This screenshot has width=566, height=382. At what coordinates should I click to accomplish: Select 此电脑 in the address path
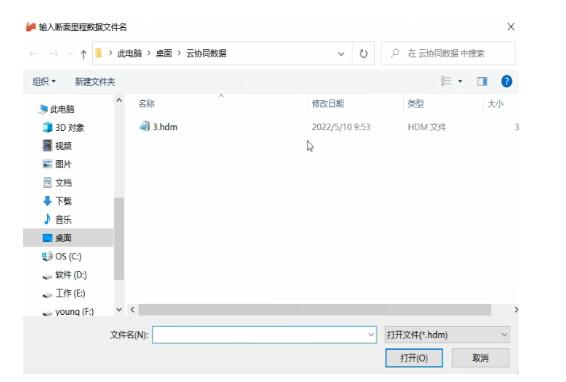click(129, 53)
